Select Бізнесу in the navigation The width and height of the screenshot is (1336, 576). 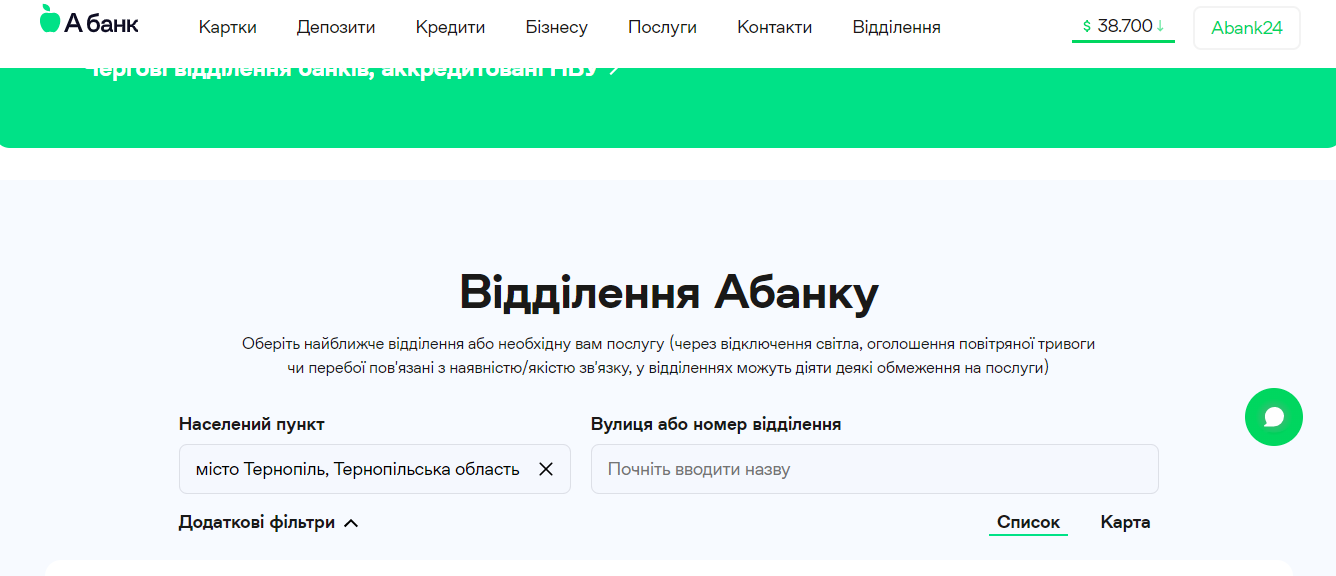[556, 27]
